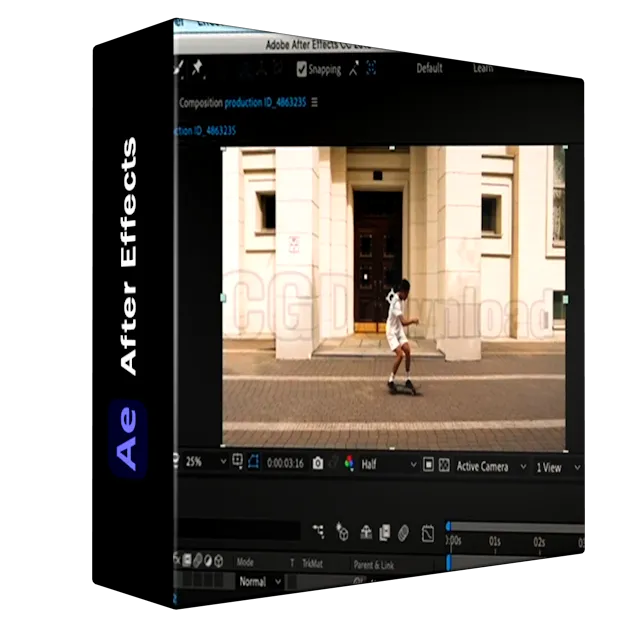
Task: Click the T column header
Action: [x=292, y=563]
